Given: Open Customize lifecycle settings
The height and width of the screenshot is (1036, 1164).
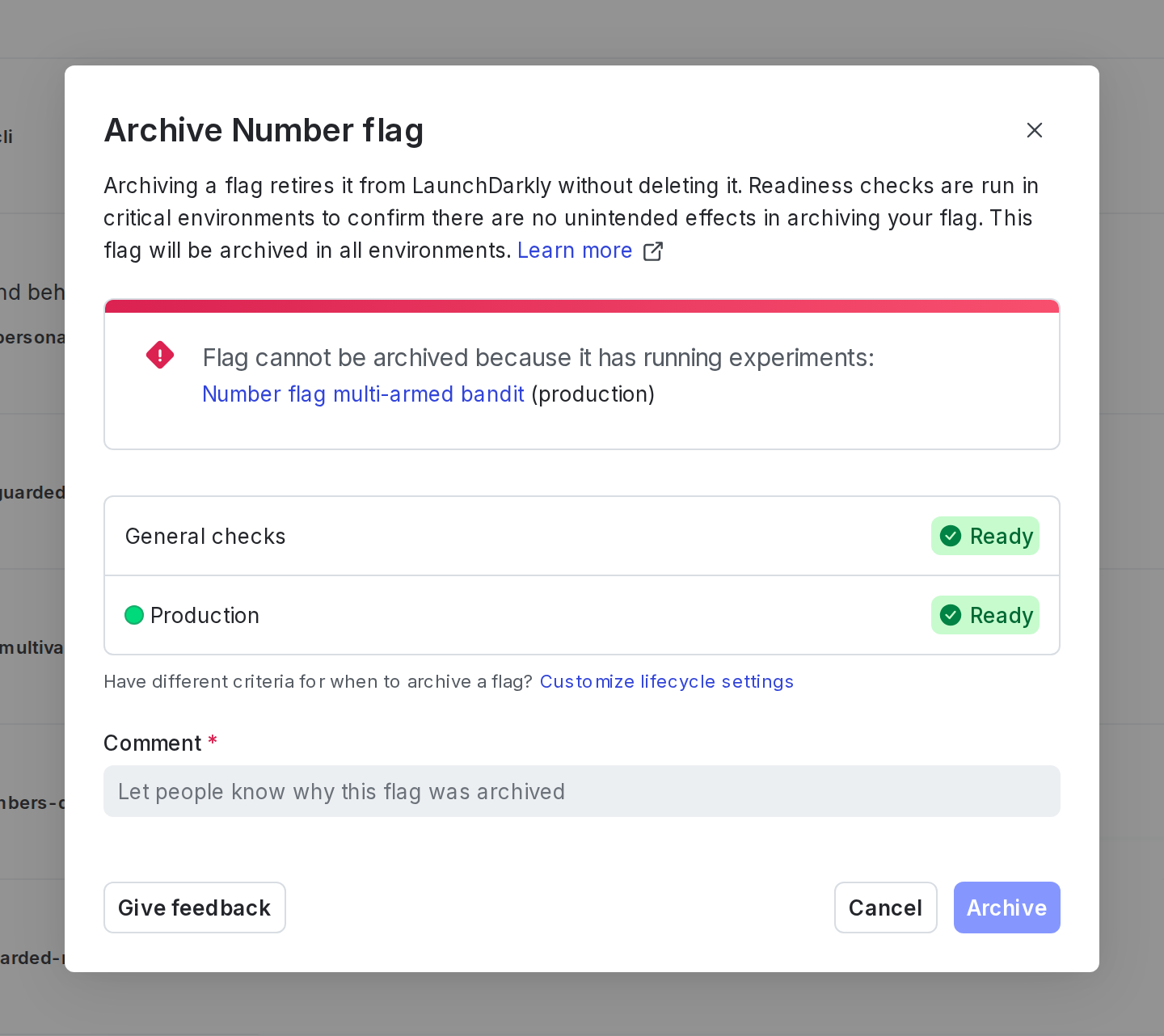Looking at the screenshot, I should click(667, 681).
